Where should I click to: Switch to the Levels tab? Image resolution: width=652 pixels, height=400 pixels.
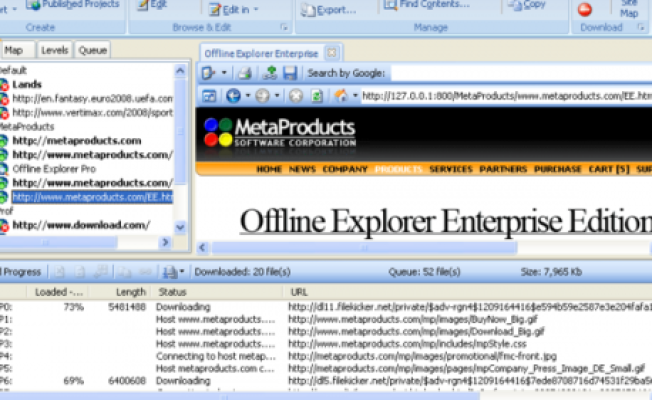click(x=54, y=50)
